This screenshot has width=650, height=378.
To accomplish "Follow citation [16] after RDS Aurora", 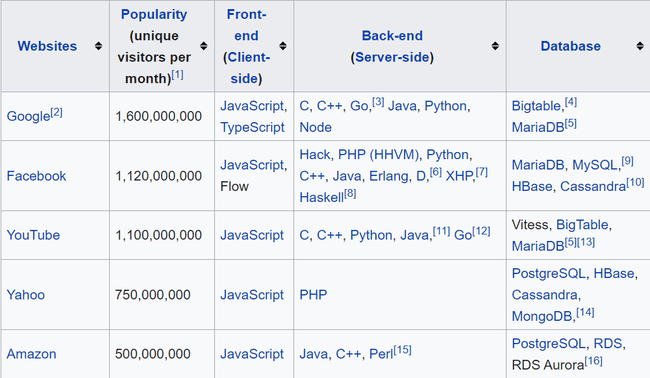I will pos(594,361).
